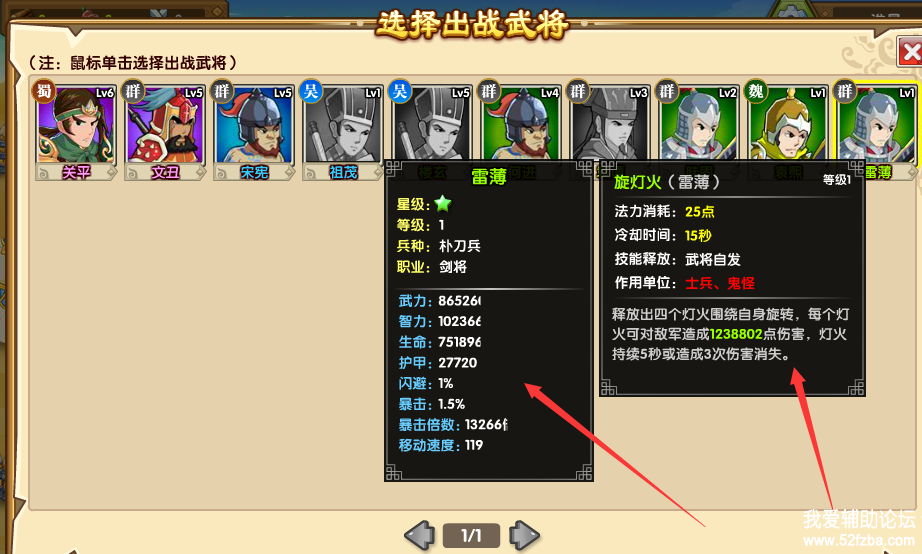Click the blue 吴 badge on 祖茂
The height and width of the screenshot is (554, 922).
click(310, 91)
